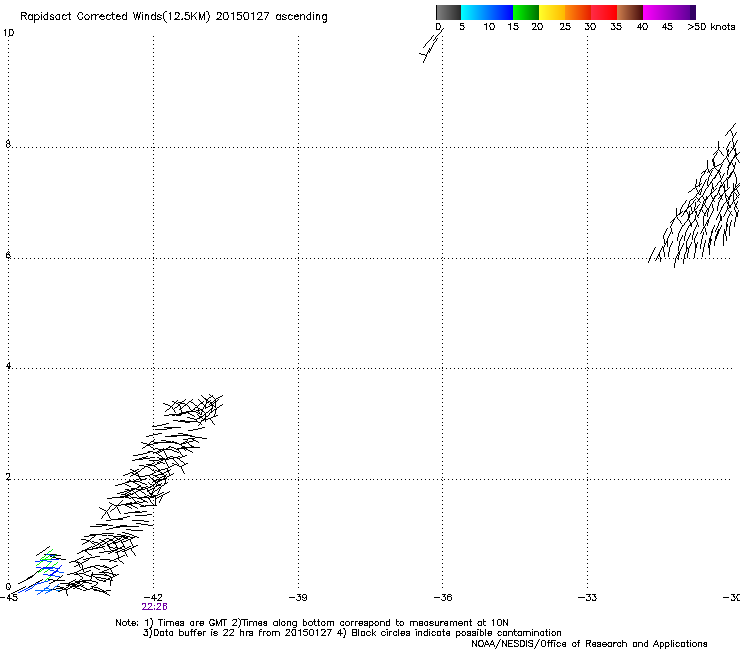Click the chart title 'Rapidscat Corrected Winds(12.5KM)'
The image size is (740, 650).
coord(115,17)
